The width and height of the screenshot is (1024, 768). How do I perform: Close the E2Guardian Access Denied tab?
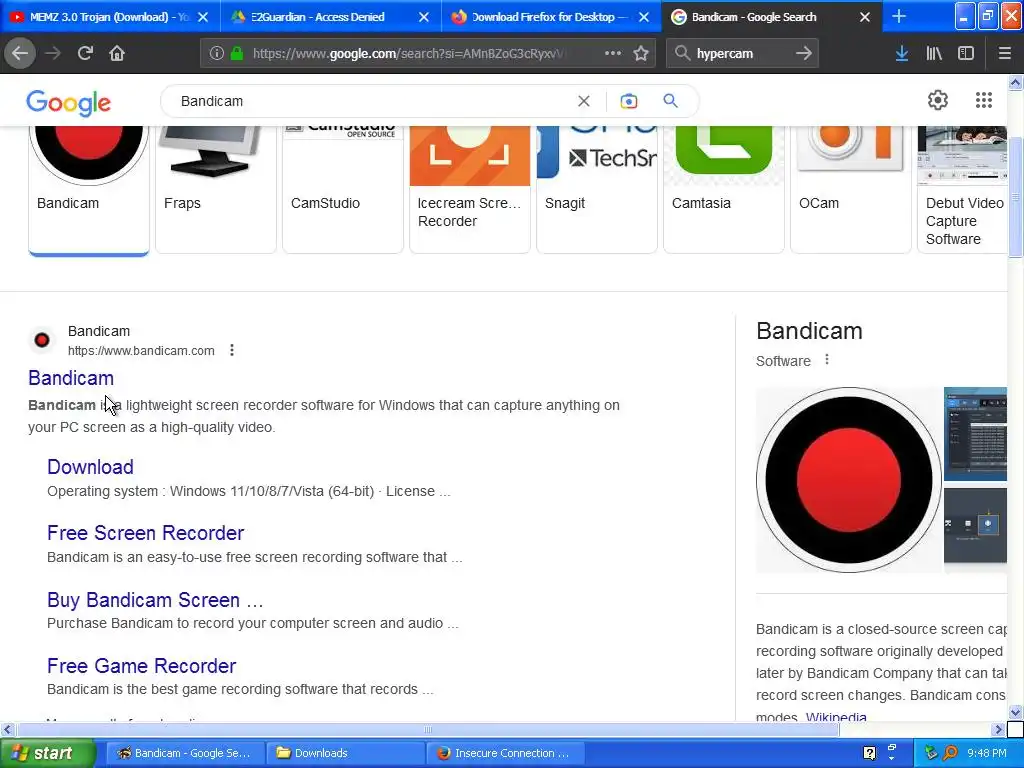point(424,17)
